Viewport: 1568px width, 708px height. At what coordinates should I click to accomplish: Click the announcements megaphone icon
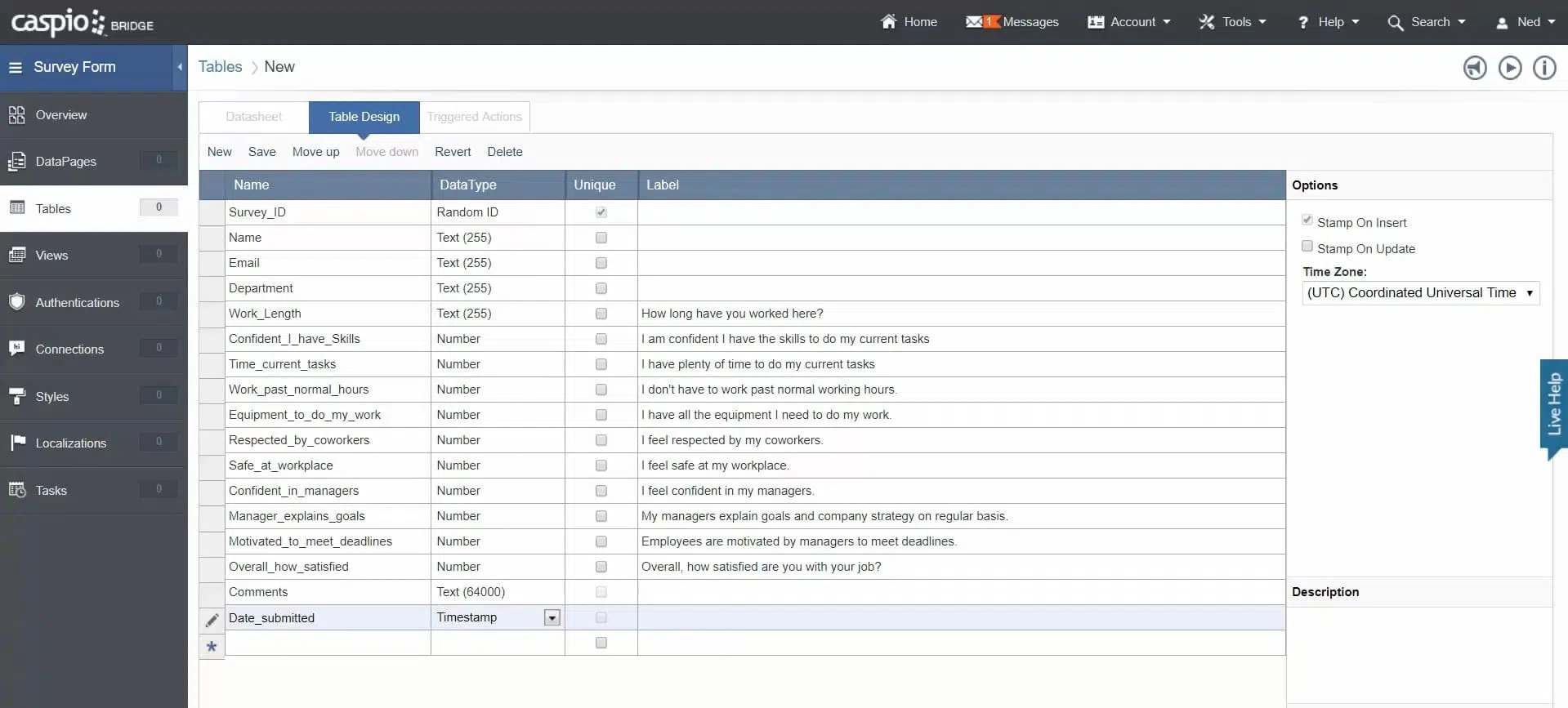tap(1474, 68)
